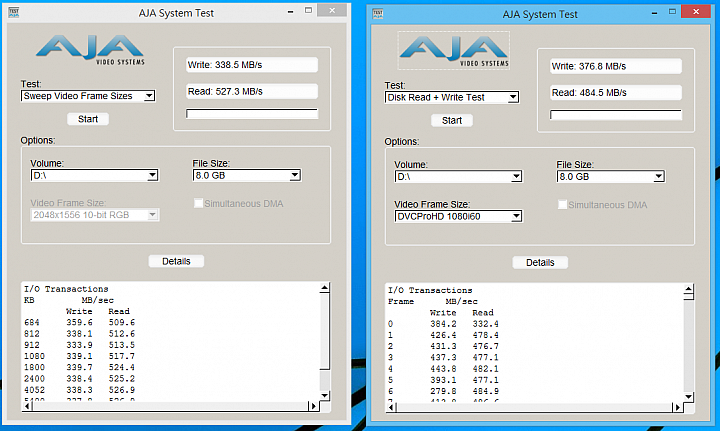This screenshot has height=431, width=720.
Task: Select the 4052 KB row in left results
Action: pos(79,390)
